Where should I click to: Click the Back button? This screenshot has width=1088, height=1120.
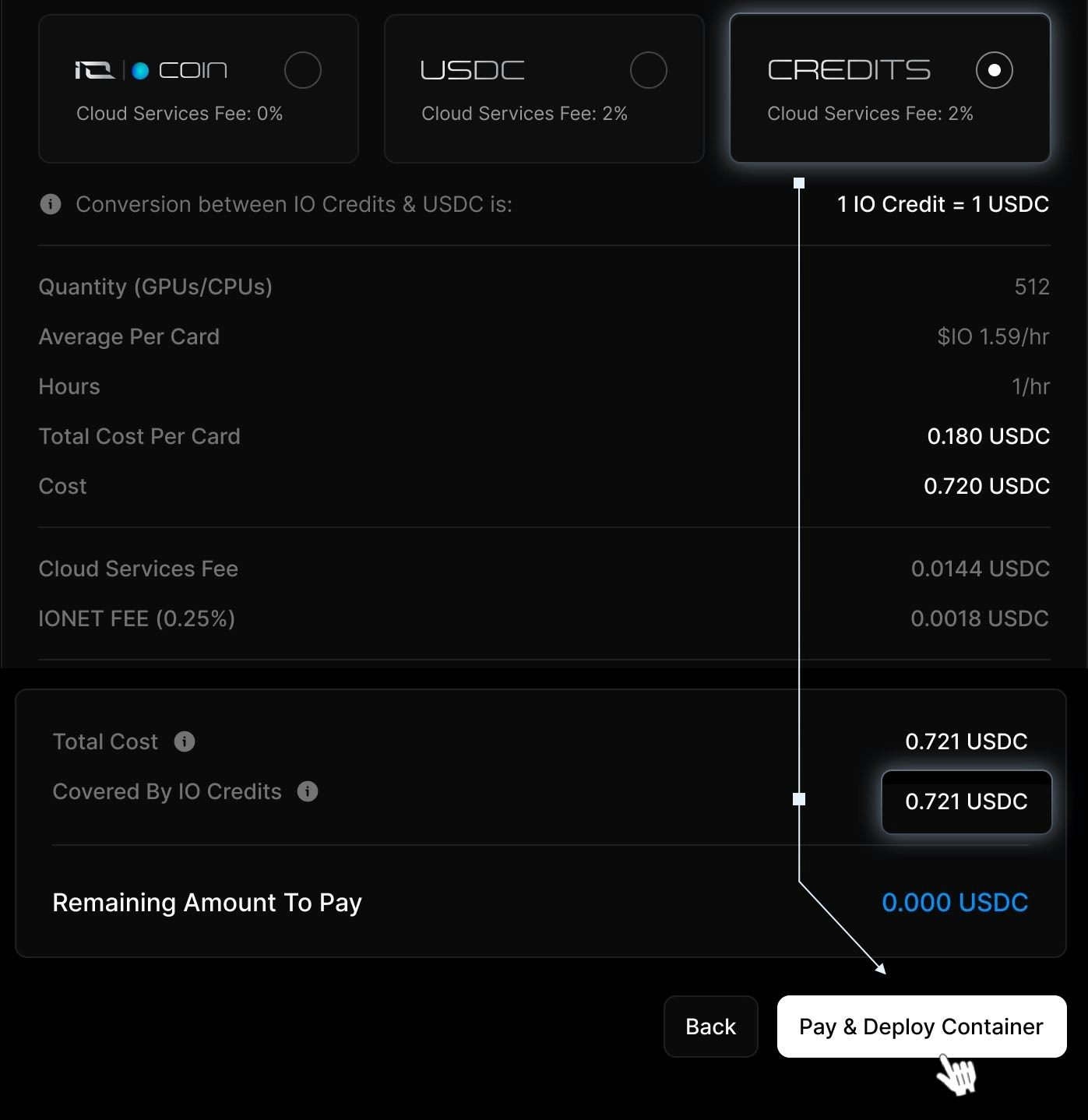coord(711,1027)
